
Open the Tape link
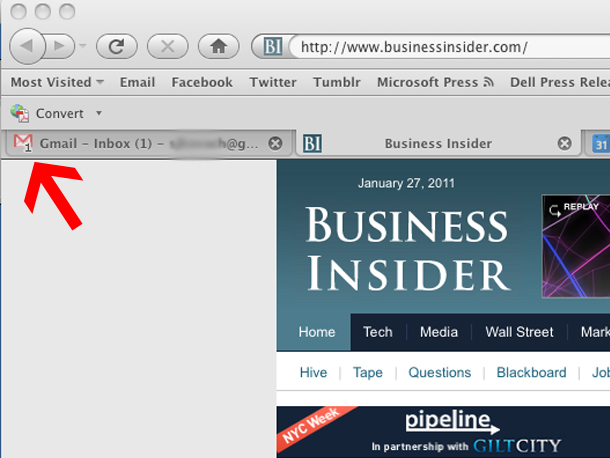[368, 372]
